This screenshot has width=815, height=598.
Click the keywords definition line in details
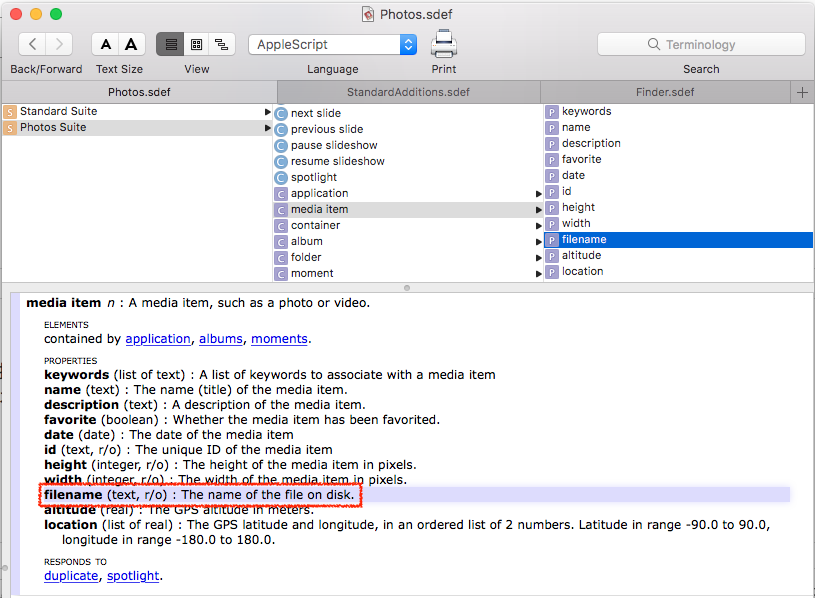coord(270,375)
